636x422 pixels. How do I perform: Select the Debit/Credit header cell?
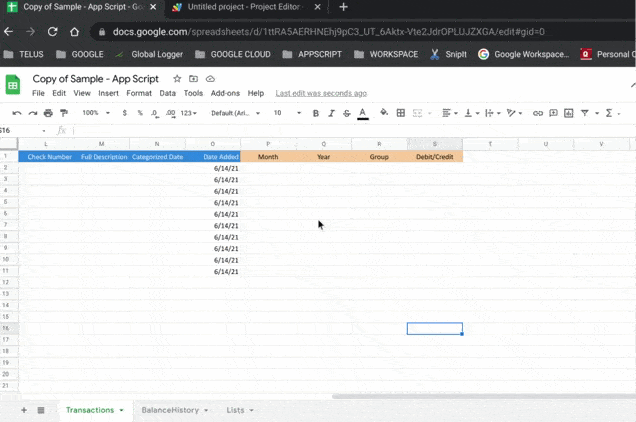point(434,157)
